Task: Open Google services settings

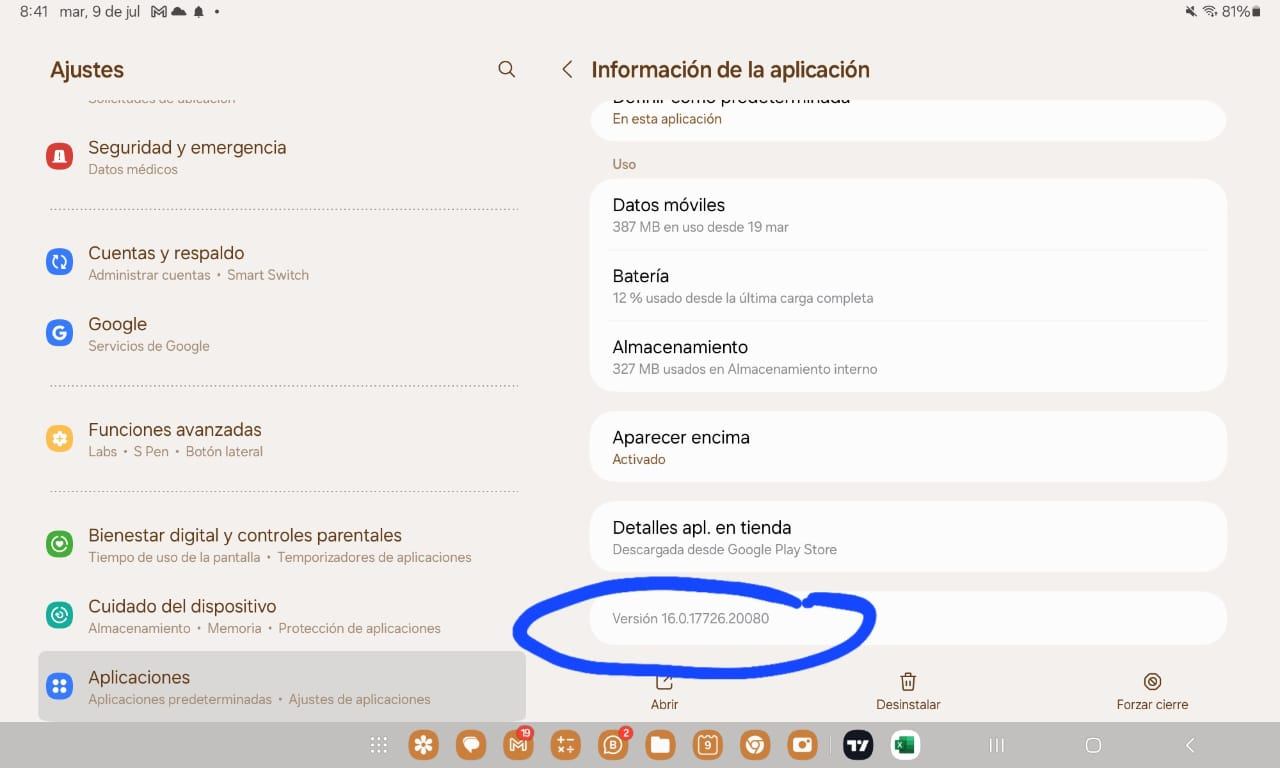Action: (x=282, y=334)
